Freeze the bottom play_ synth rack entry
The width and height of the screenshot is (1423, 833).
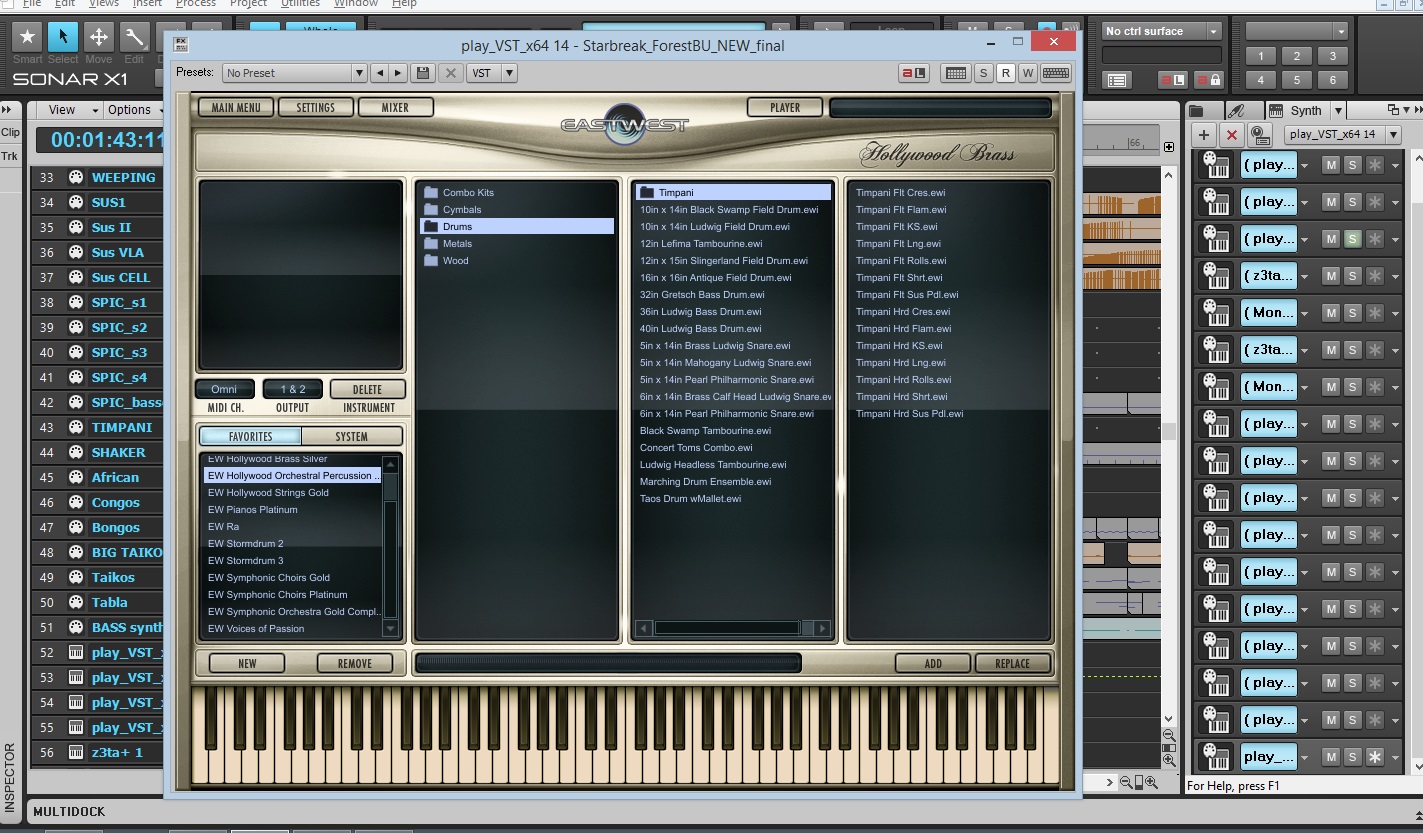pos(1375,757)
